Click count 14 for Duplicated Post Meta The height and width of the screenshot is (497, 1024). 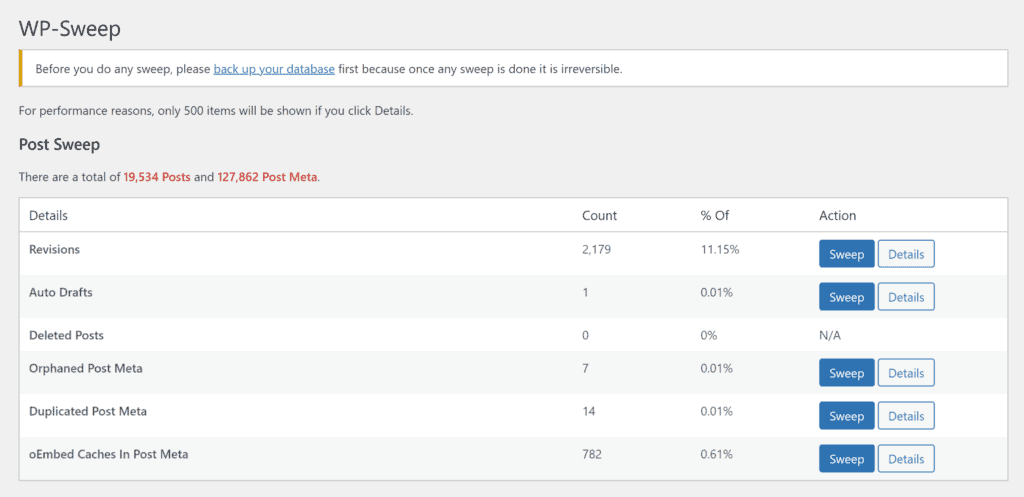point(588,411)
